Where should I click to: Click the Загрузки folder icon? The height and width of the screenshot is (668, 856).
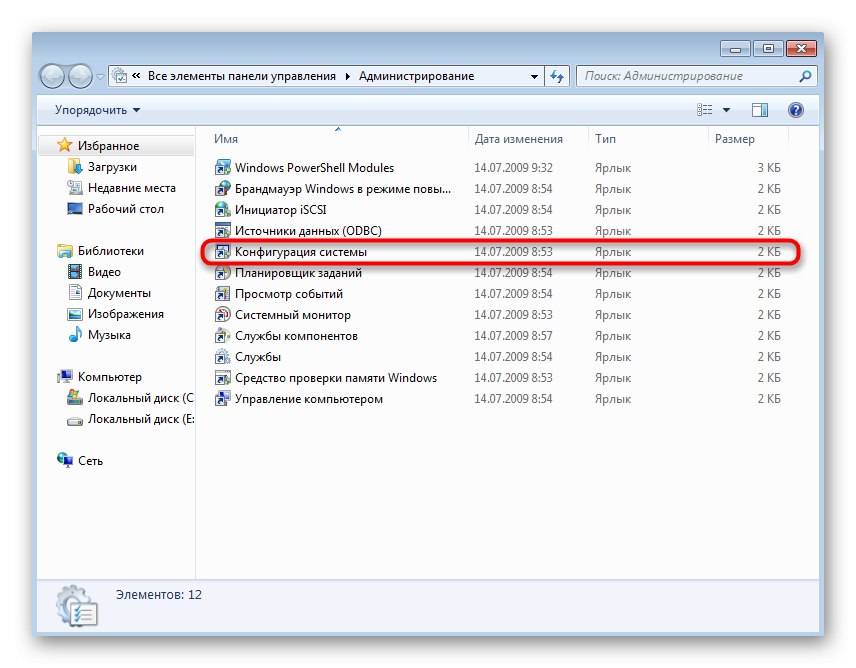click(75, 166)
